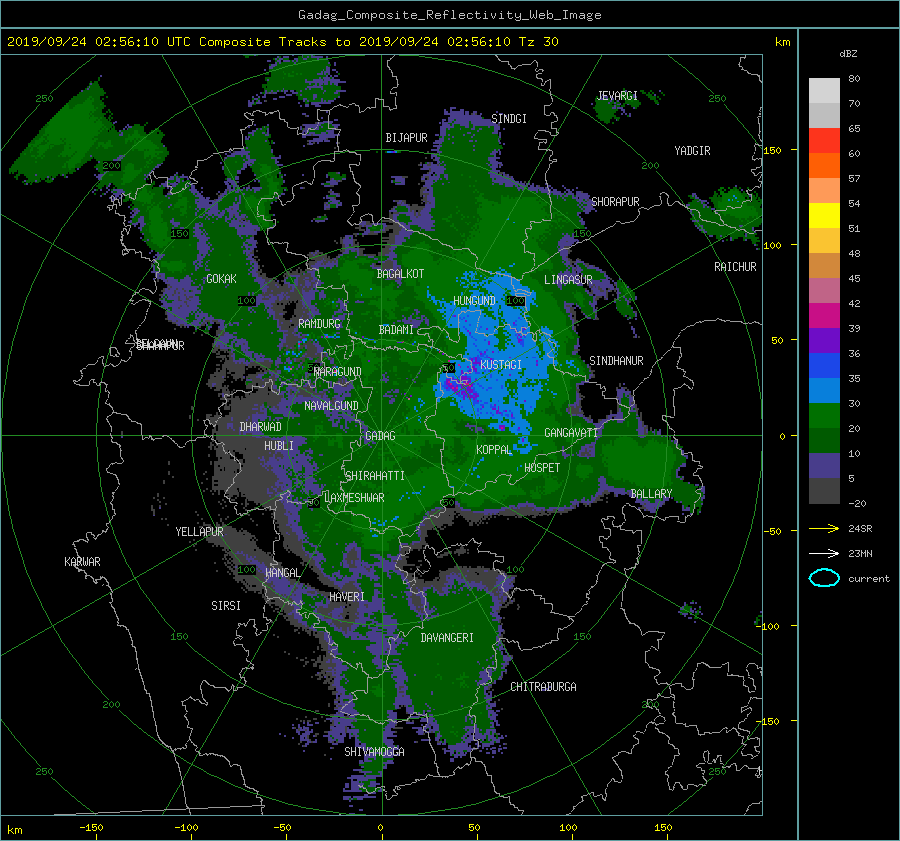Image resolution: width=900 pixels, height=841 pixels.
Task: Click the HOSPET city label
Action: (542, 468)
